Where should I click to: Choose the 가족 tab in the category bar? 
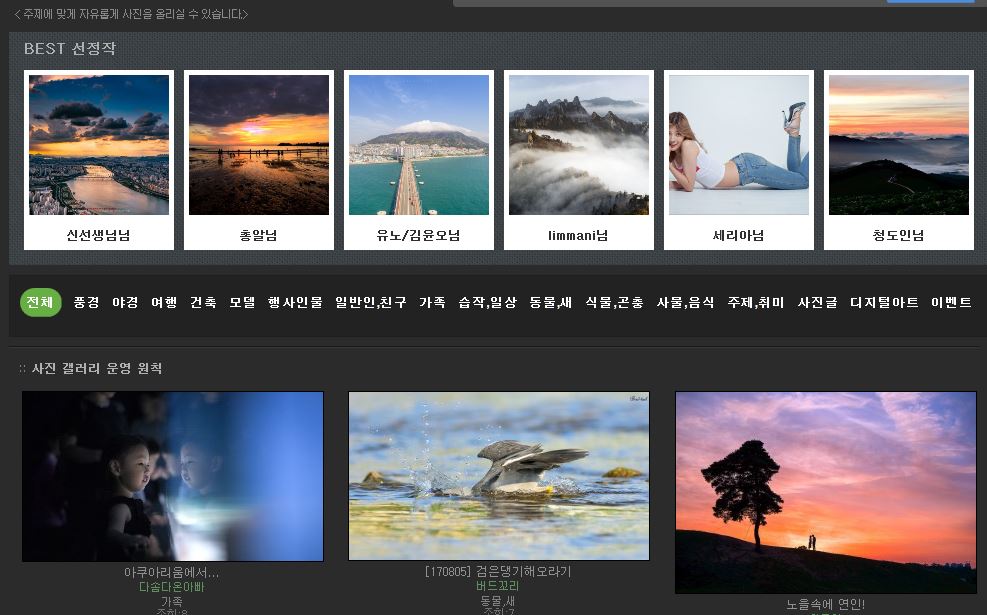click(x=432, y=302)
